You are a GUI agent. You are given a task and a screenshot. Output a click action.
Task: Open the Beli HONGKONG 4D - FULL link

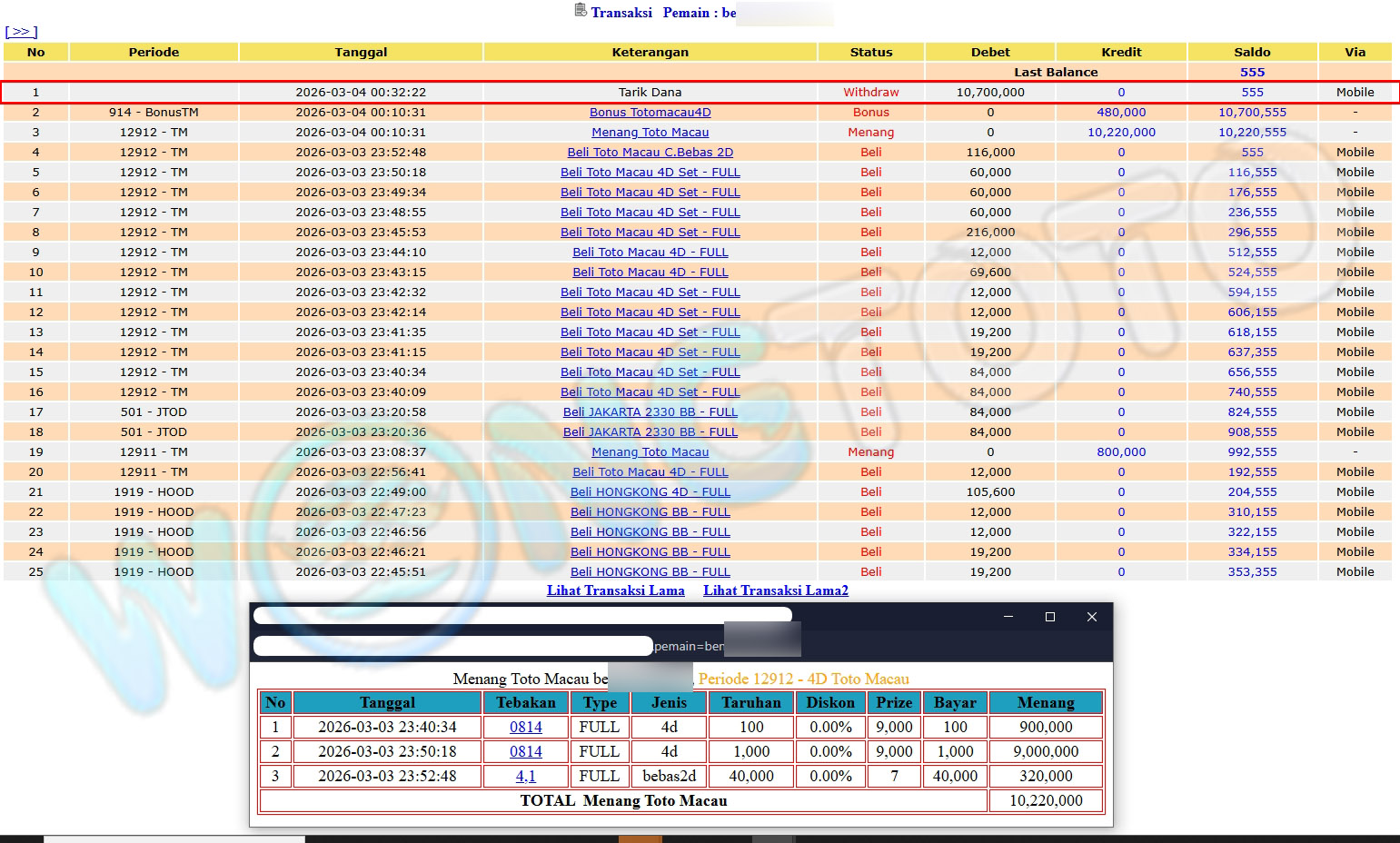coord(650,492)
